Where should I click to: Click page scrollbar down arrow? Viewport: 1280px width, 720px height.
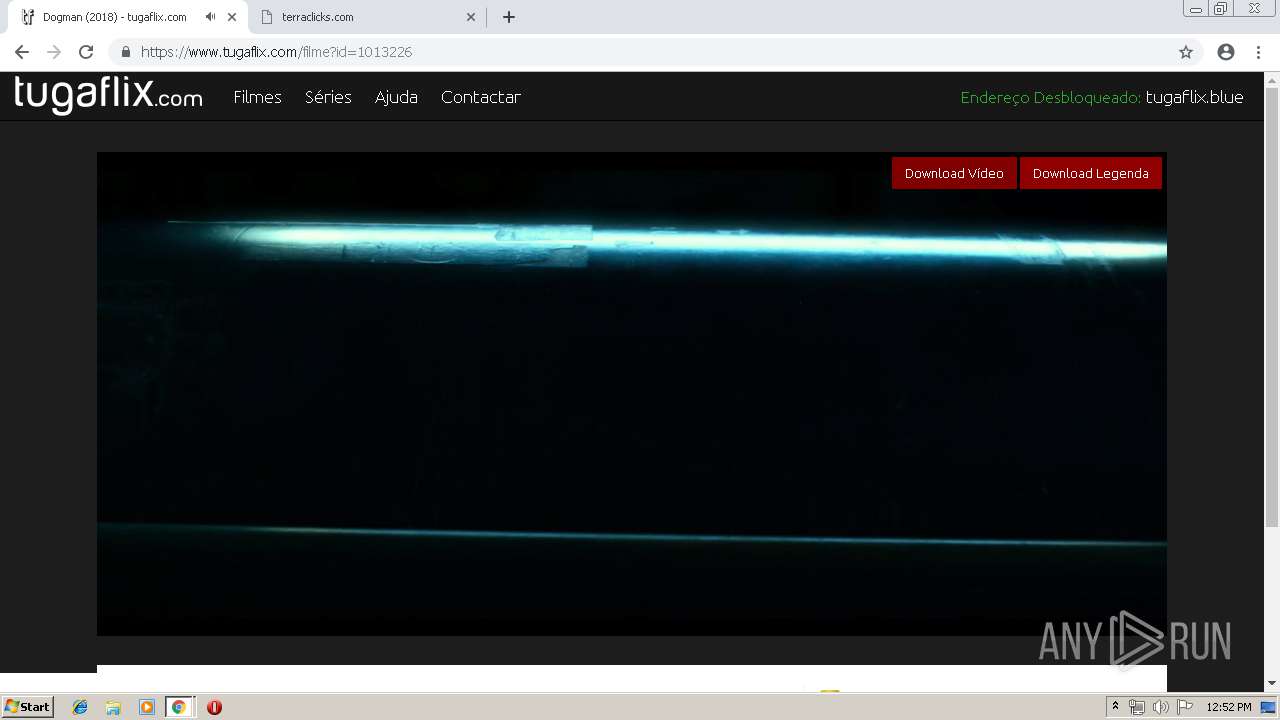[1272, 683]
